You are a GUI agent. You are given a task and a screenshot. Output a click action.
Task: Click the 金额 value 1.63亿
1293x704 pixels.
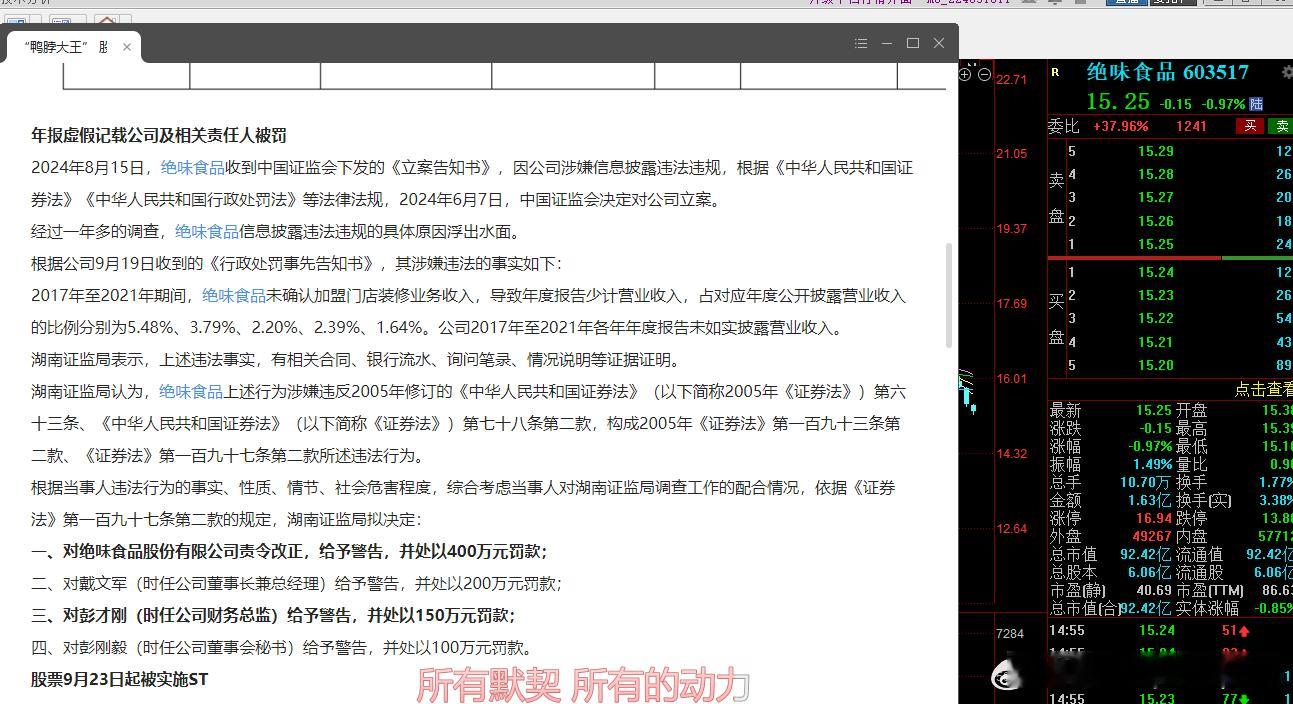click(x=1151, y=500)
